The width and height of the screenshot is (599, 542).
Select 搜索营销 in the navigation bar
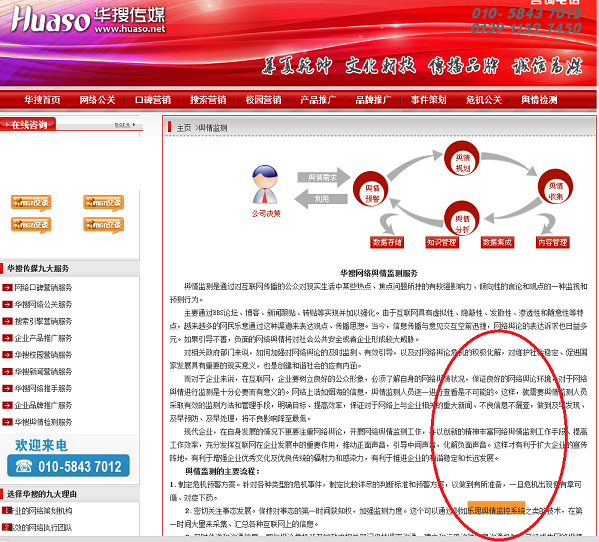pos(208,100)
